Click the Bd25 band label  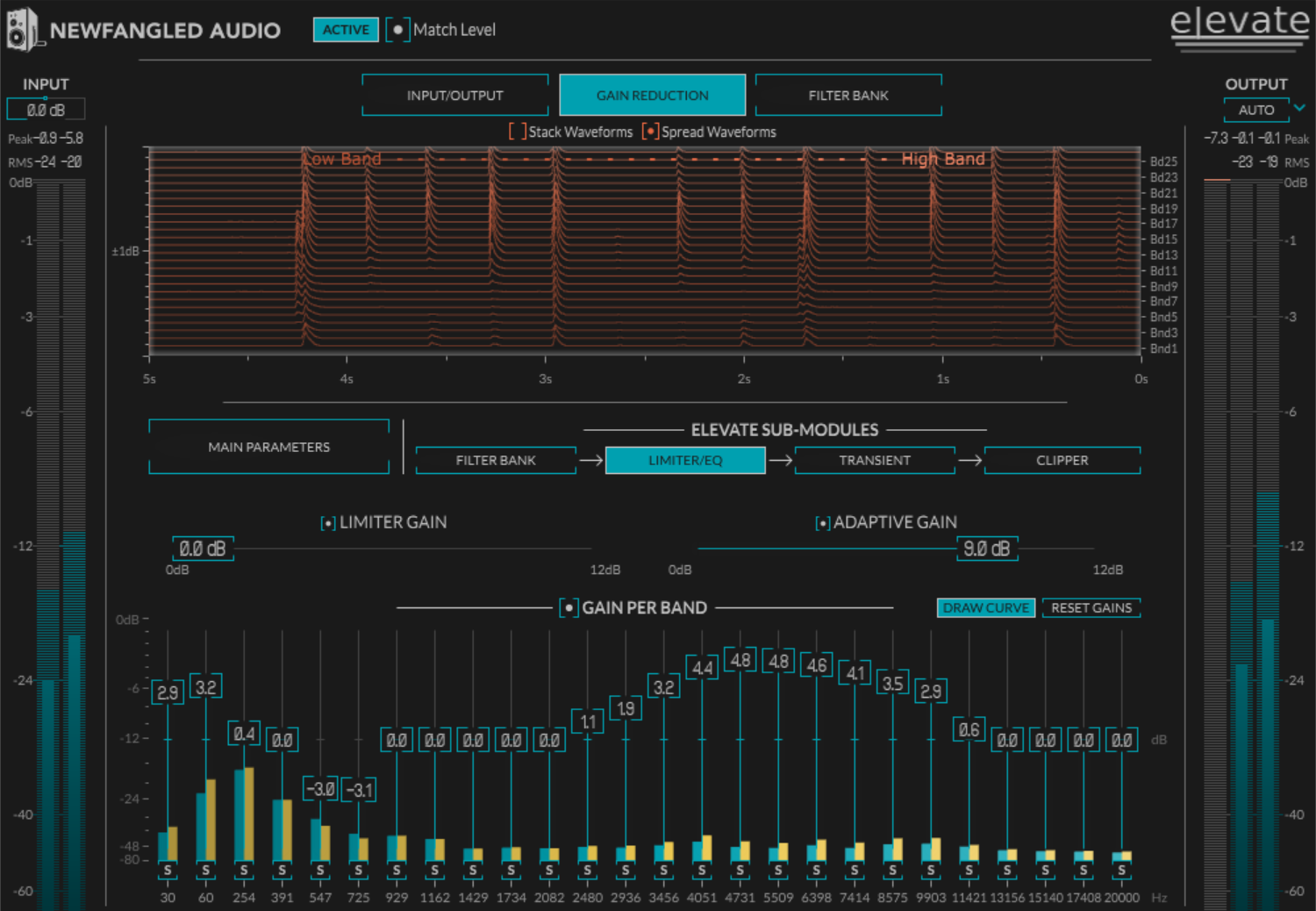1163,161
